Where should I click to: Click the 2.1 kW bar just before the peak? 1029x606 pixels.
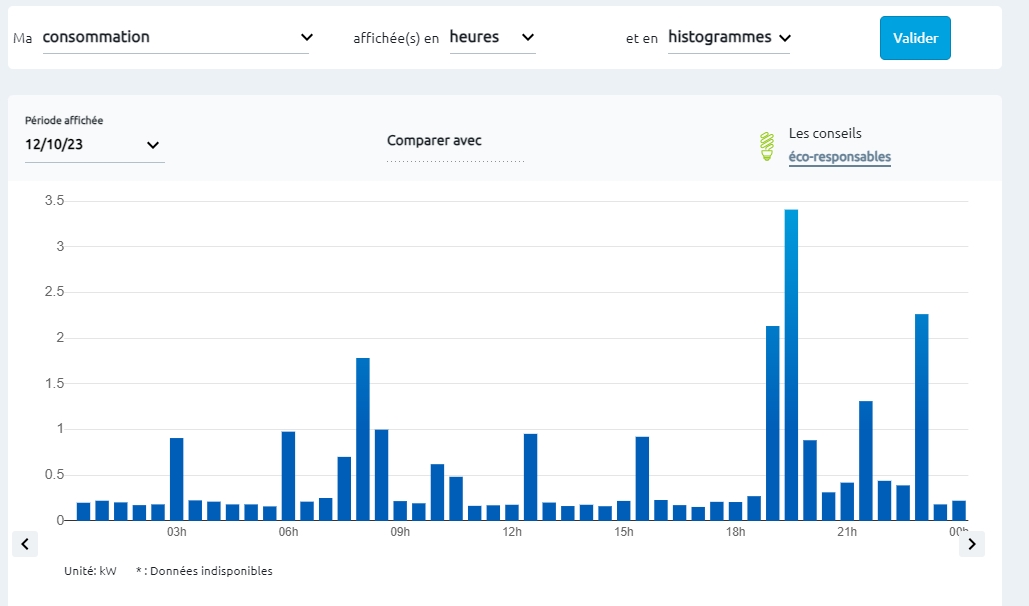(x=773, y=423)
